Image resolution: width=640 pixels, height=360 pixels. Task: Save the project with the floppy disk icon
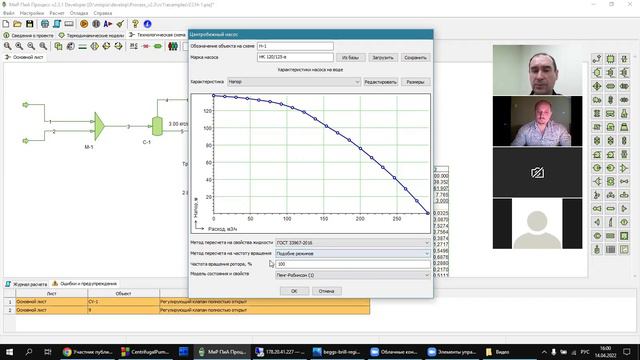[29, 24]
